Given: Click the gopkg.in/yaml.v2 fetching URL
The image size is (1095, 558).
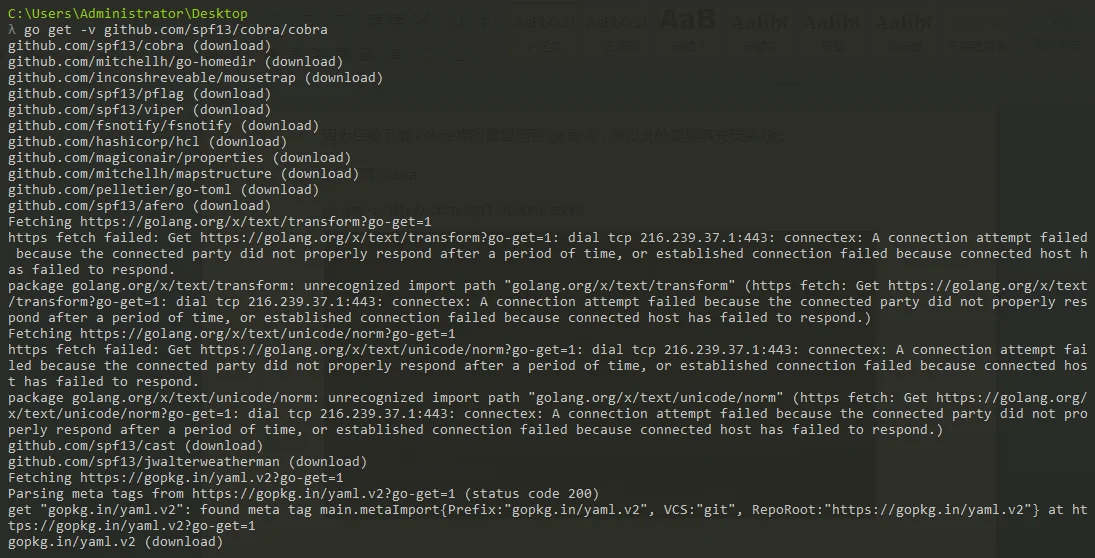Looking at the screenshot, I should [x=212, y=478].
